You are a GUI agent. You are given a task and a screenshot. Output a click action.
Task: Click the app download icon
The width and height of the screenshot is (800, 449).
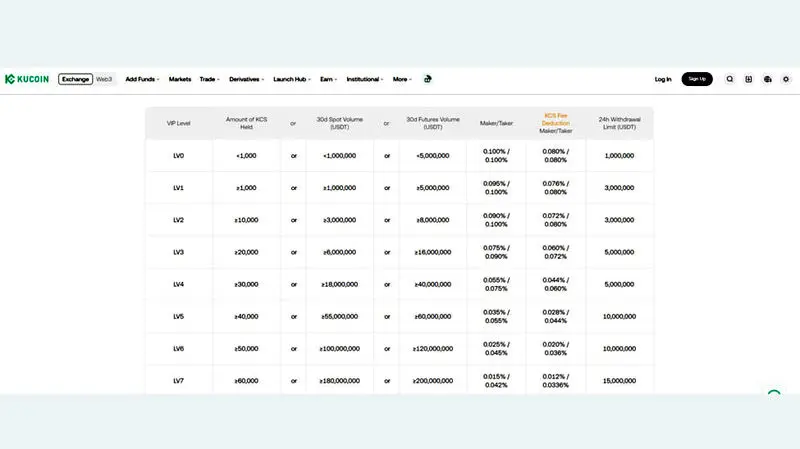tap(748, 79)
